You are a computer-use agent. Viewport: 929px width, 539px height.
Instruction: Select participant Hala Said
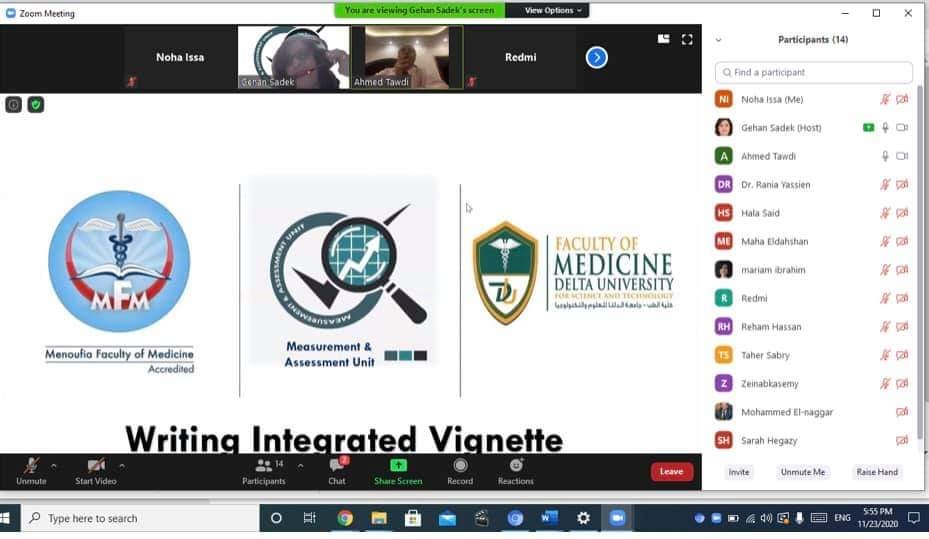click(813, 213)
